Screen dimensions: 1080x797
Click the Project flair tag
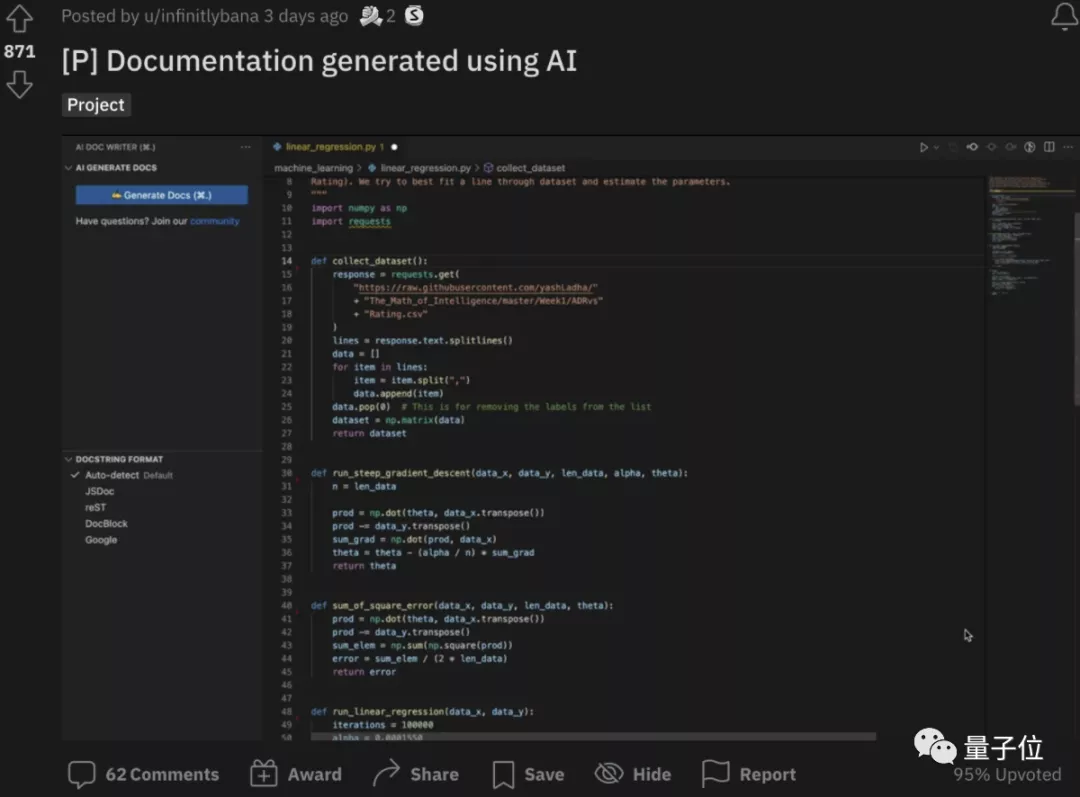coord(96,105)
